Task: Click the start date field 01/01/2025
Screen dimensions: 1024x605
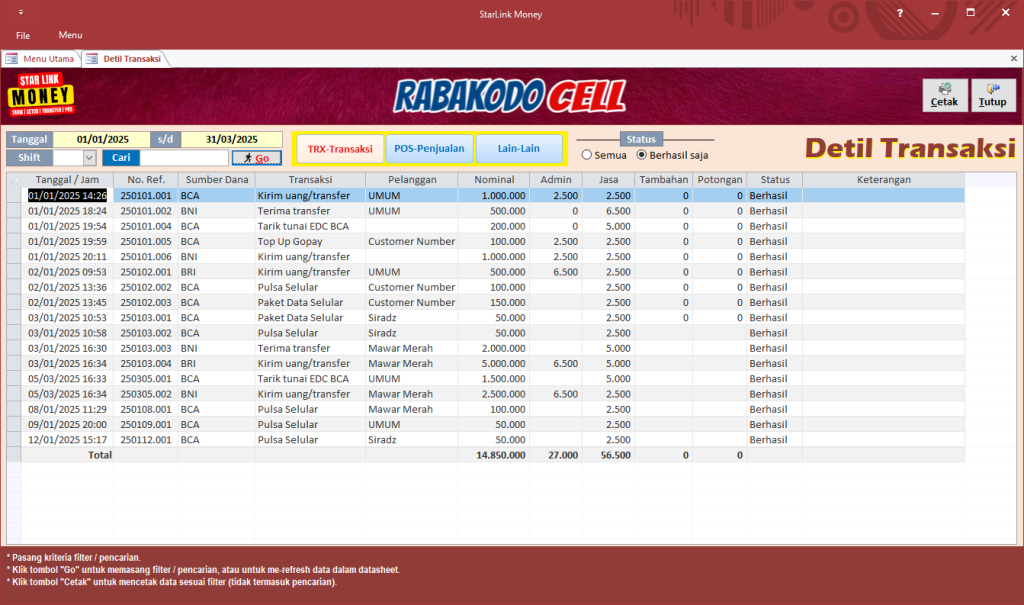Action: pos(103,139)
